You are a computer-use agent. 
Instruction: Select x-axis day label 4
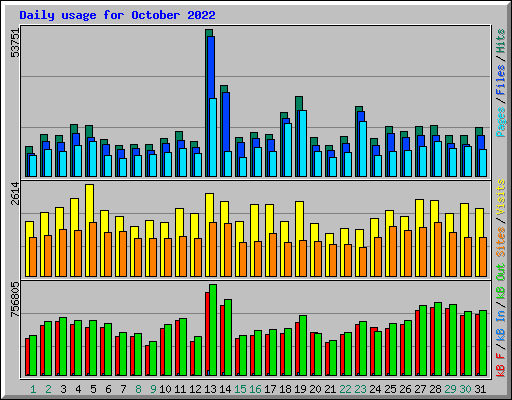click(78, 389)
